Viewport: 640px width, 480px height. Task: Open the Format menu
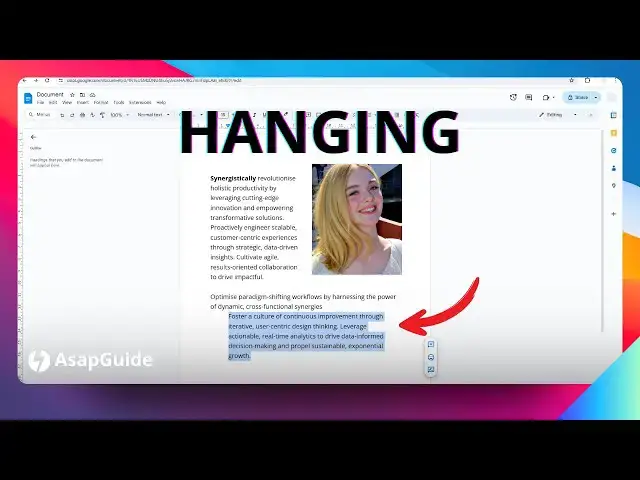pos(101,102)
